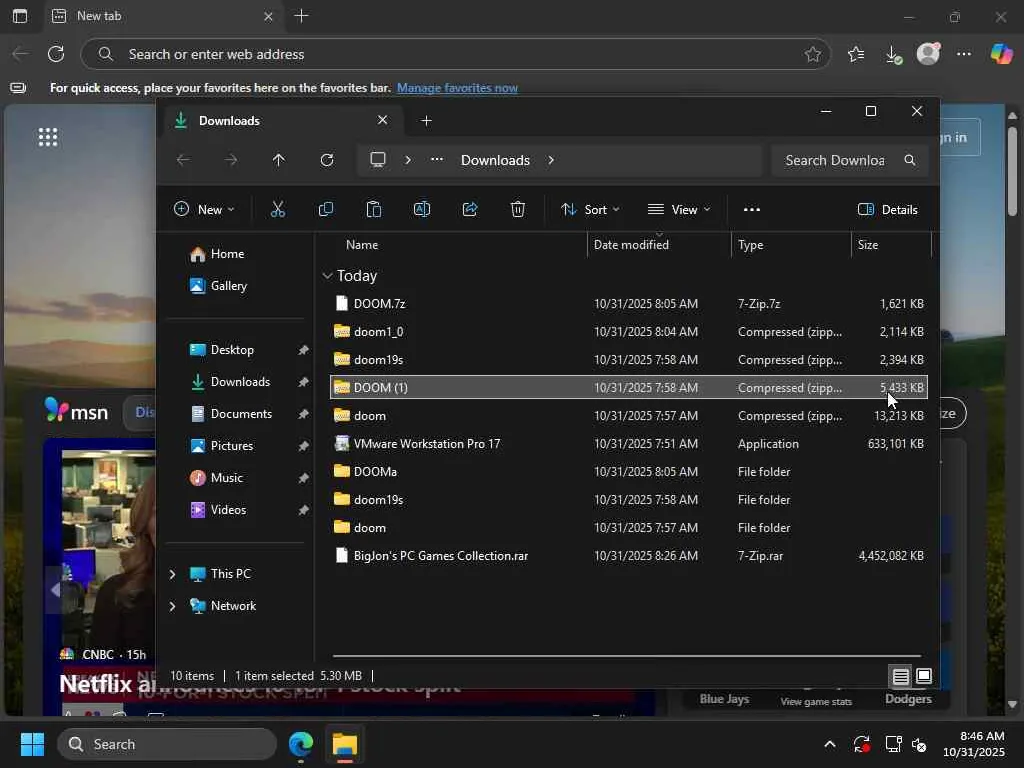The height and width of the screenshot is (768, 1024).
Task: Expand Network in navigation pane
Action: [x=172, y=606]
